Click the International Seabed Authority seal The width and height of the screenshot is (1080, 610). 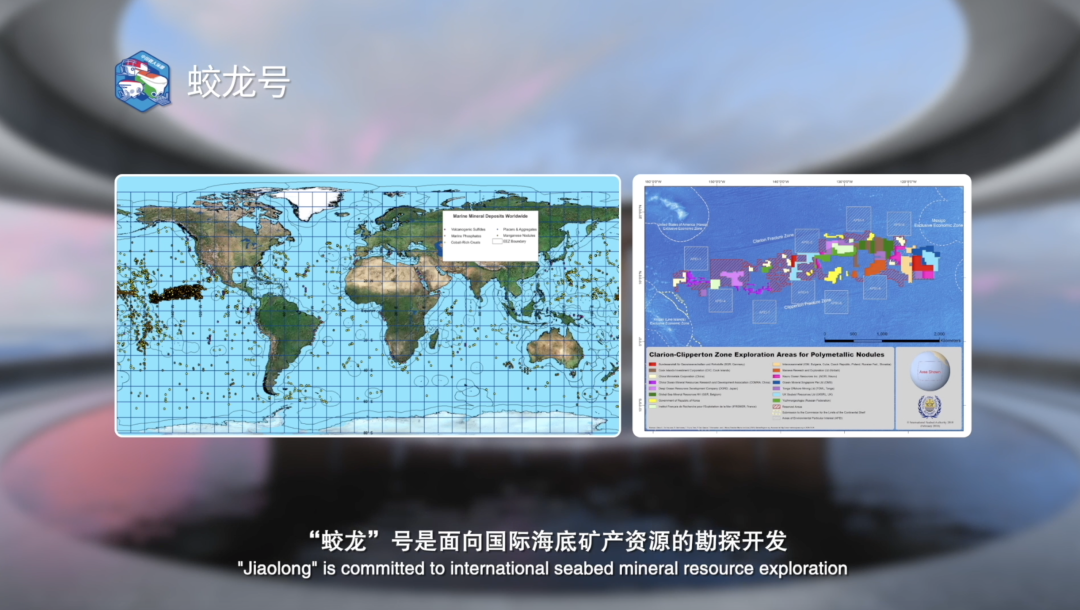click(929, 406)
